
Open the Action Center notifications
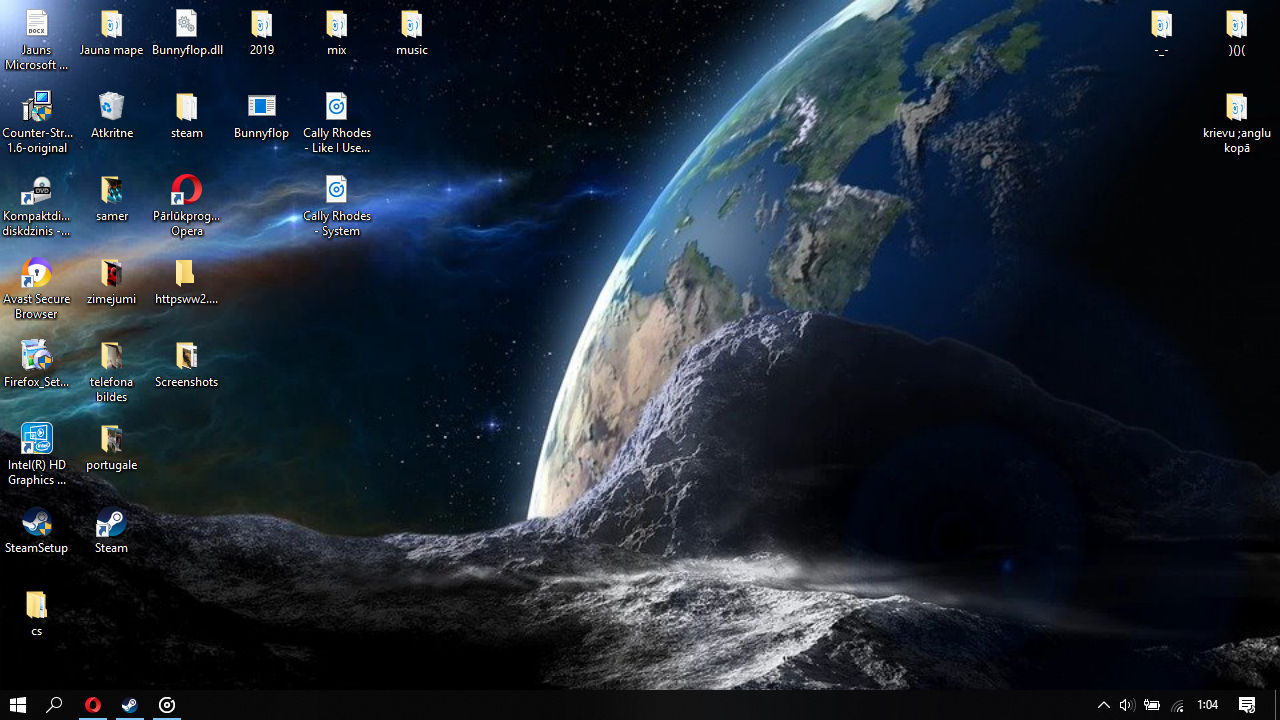(1247, 705)
